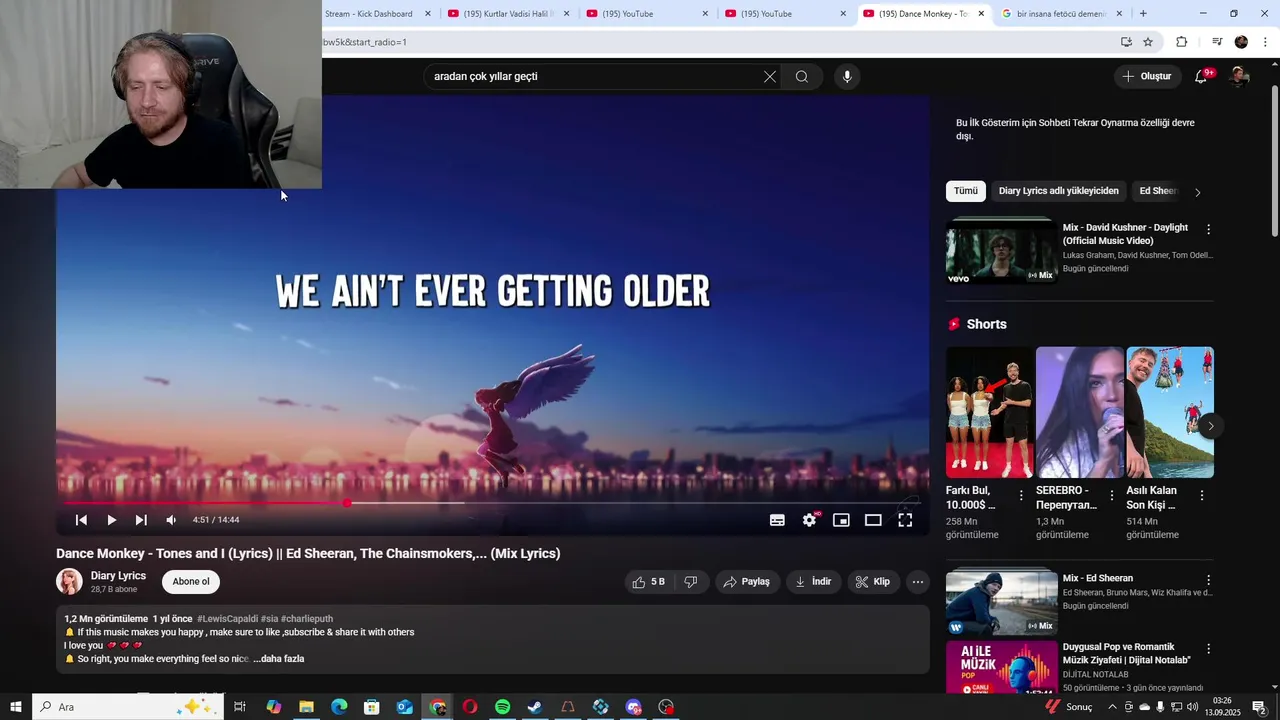Open Chrome three-dot menu
1280x720 pixels.
(x=1266, y=42)
